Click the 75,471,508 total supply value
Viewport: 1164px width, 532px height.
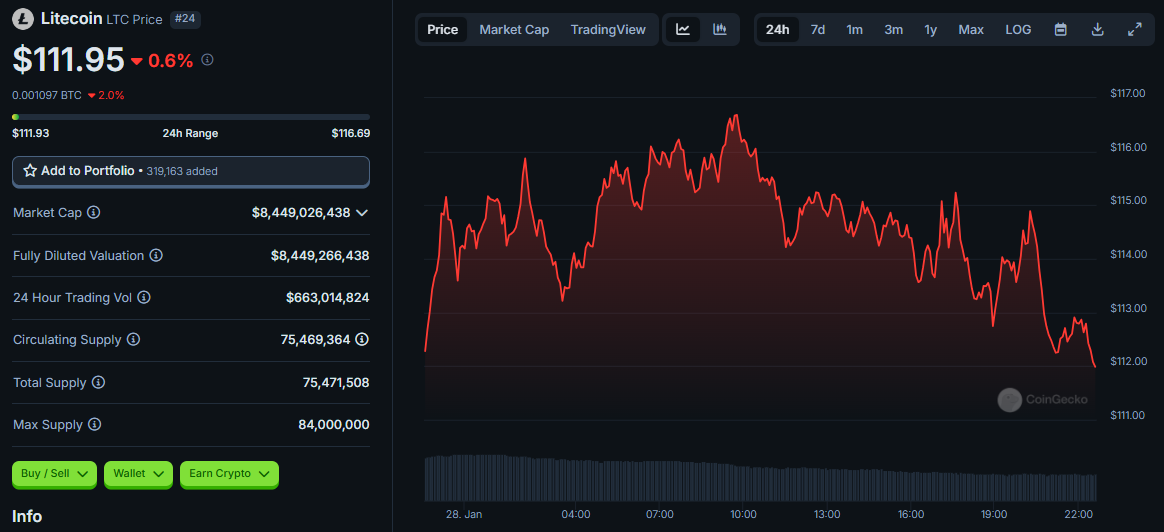[x=336, y=382]
